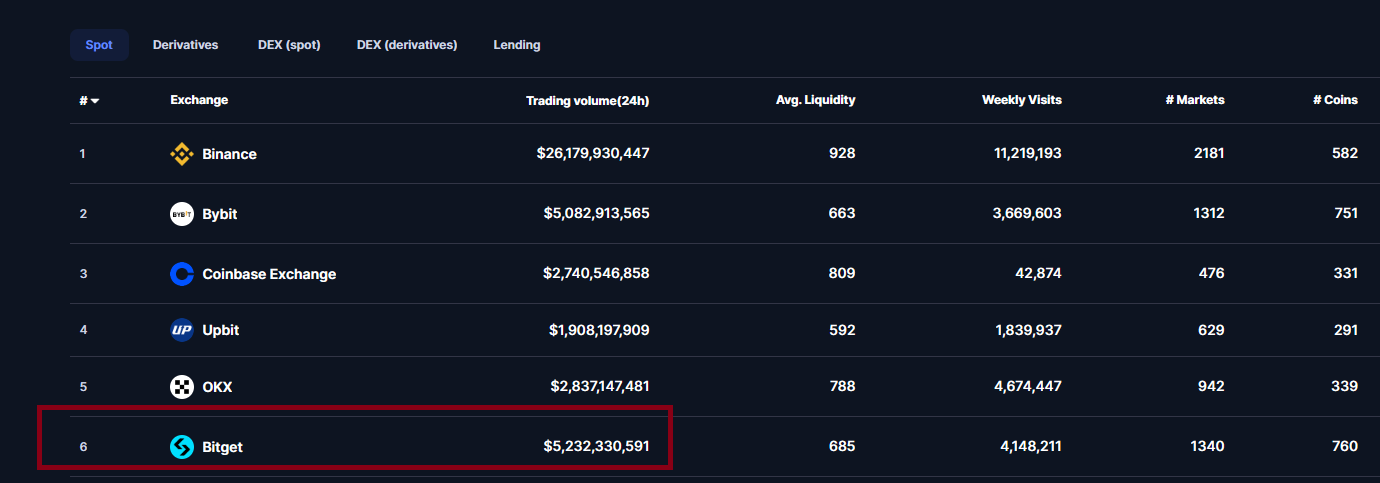Open the Bybit exchange link

[220, 214]
